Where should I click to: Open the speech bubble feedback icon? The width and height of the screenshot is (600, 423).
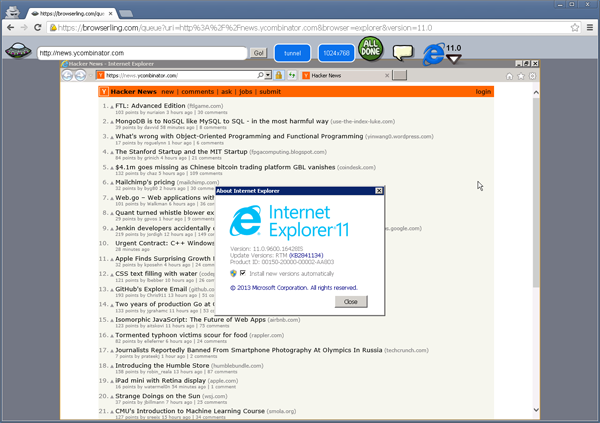tap(402, 53)
